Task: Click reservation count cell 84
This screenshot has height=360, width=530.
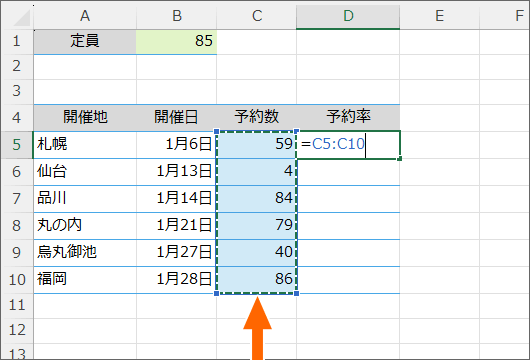Action: pos(257,199)
